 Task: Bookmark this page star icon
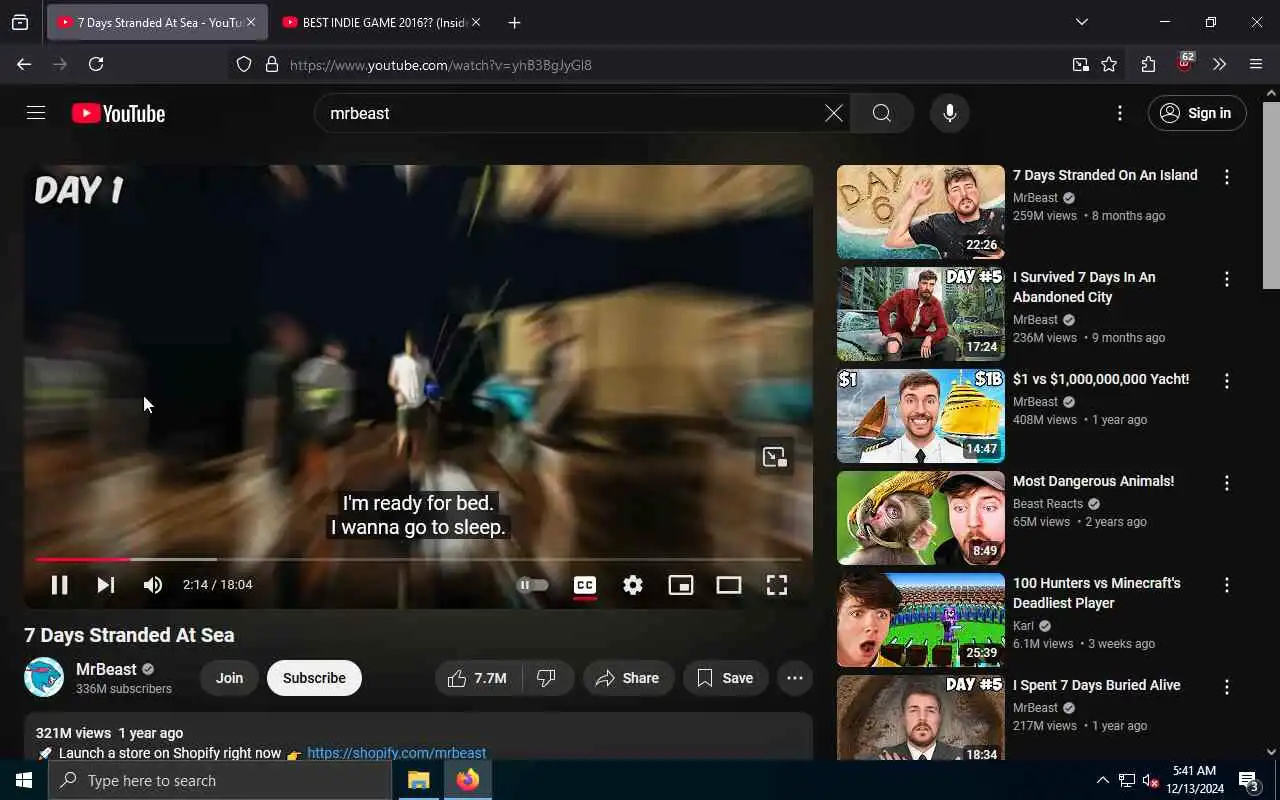tap(1109, 64)
